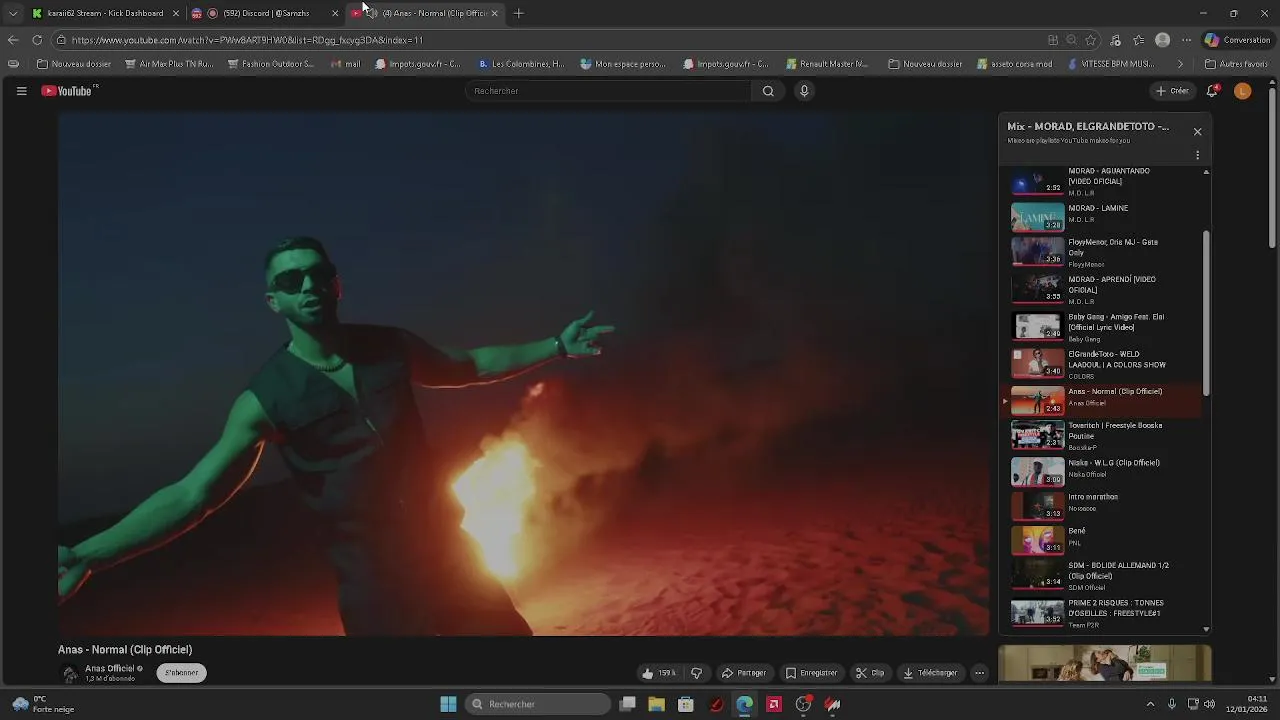The height and width of the screenshot is (720, 1280).
Task: Open the Conversation Copilot button
Action: 1238,40
